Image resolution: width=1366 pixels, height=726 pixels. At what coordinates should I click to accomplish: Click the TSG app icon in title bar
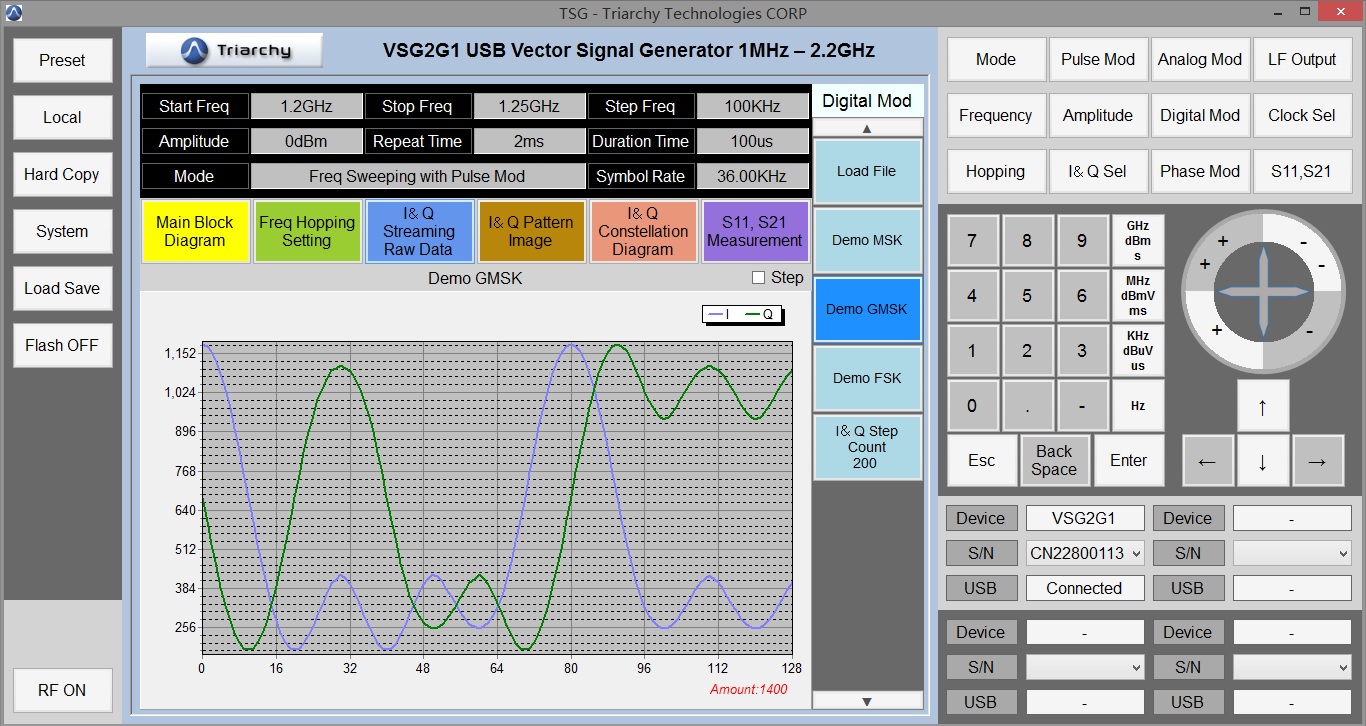click(x=14, y=13)
